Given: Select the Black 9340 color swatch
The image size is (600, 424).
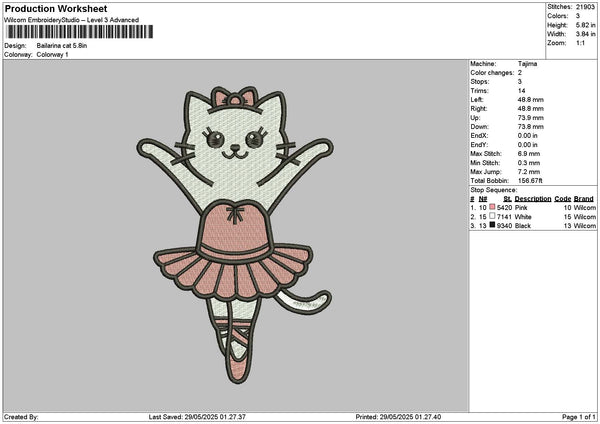Looking at the screenshot, I should 492,227.
